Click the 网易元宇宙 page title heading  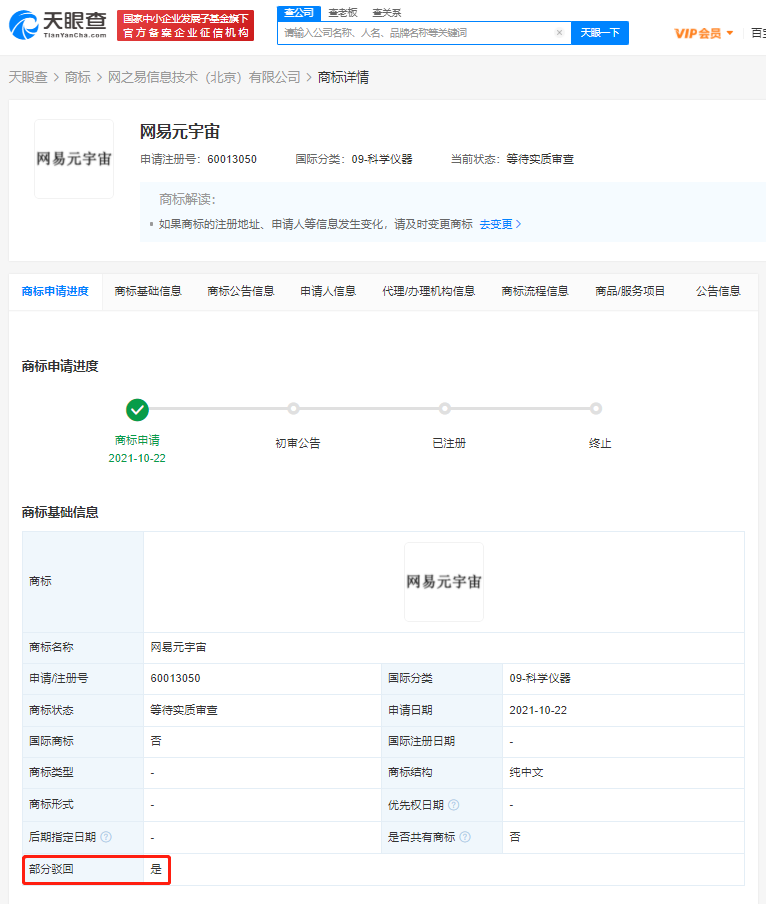coord(180,132)
